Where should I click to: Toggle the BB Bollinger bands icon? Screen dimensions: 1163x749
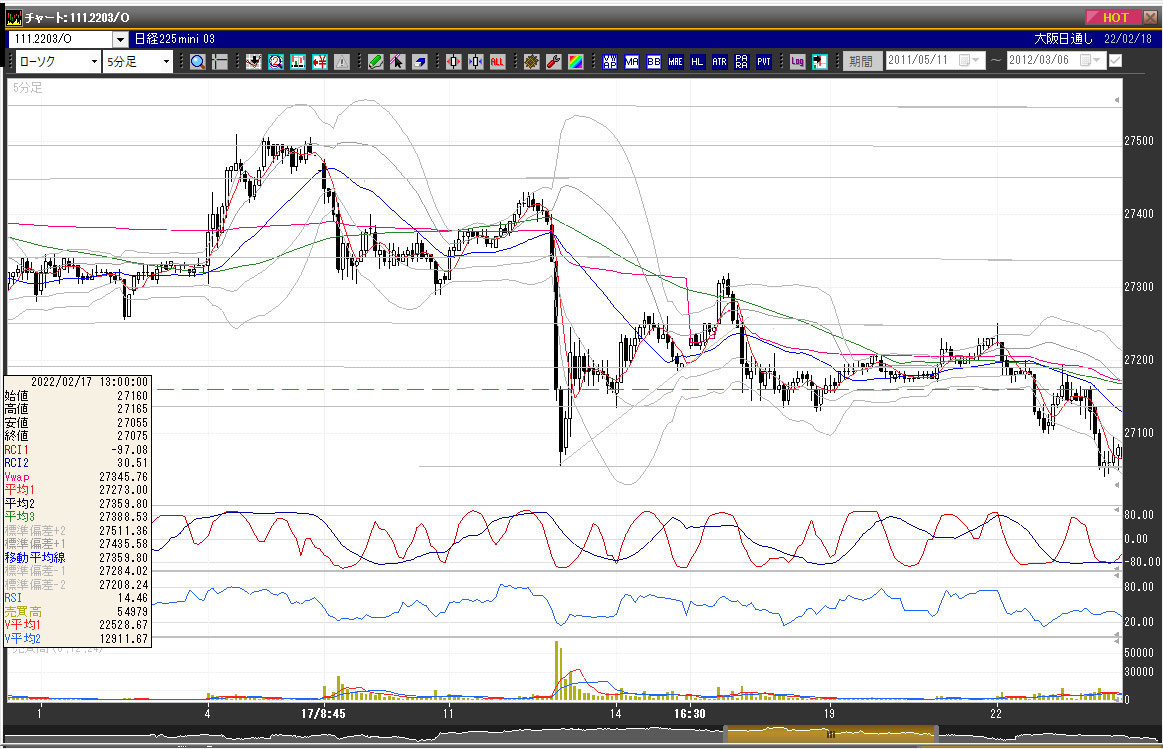653,62
